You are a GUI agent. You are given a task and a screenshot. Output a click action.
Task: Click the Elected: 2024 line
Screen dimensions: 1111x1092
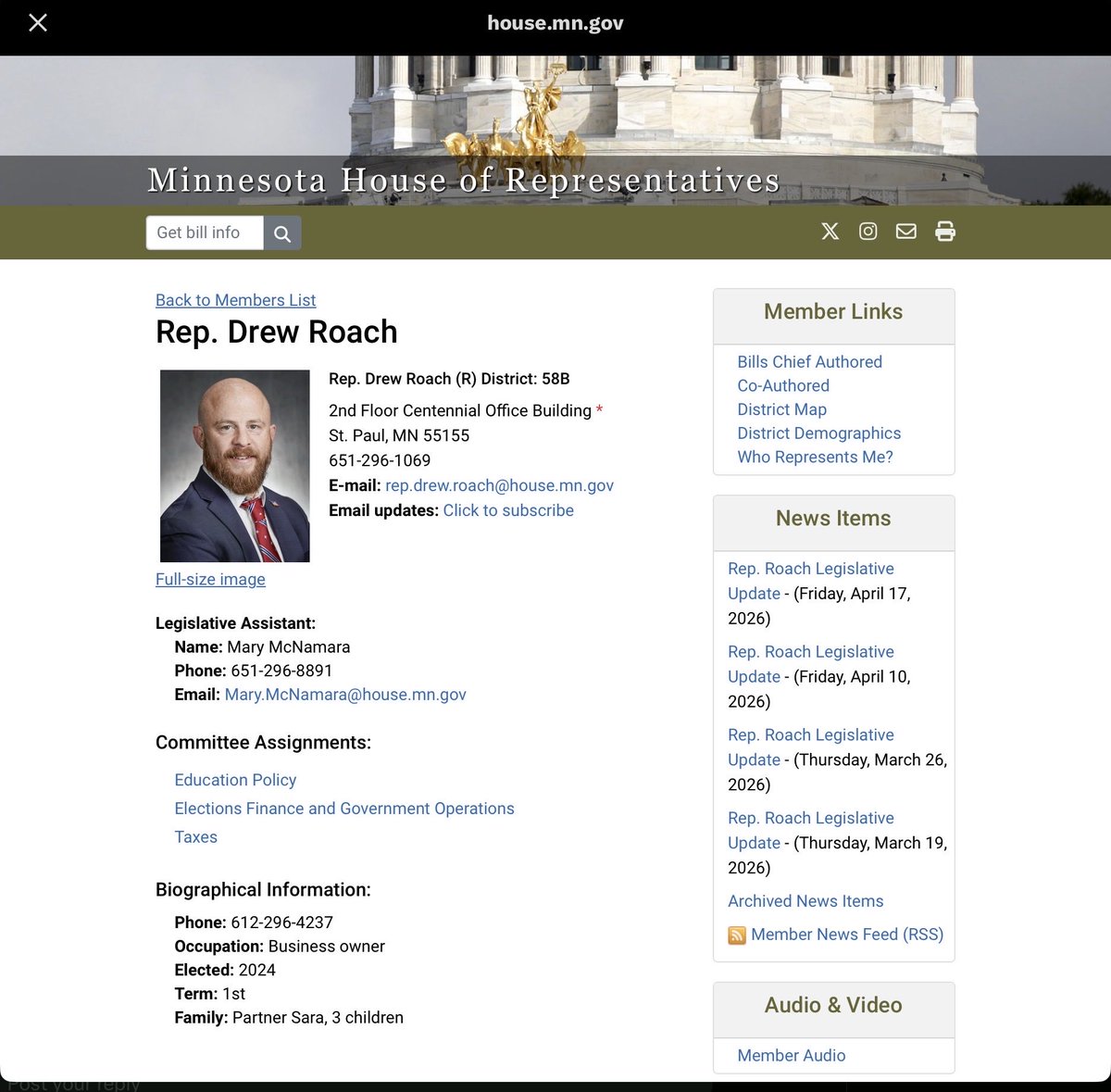click(x=225, y=971)
